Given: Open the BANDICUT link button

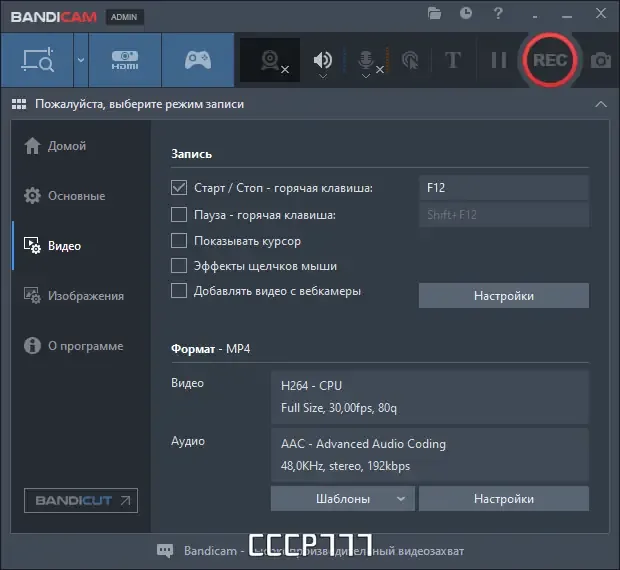Looking at the screenshot, I should (81, 500).
